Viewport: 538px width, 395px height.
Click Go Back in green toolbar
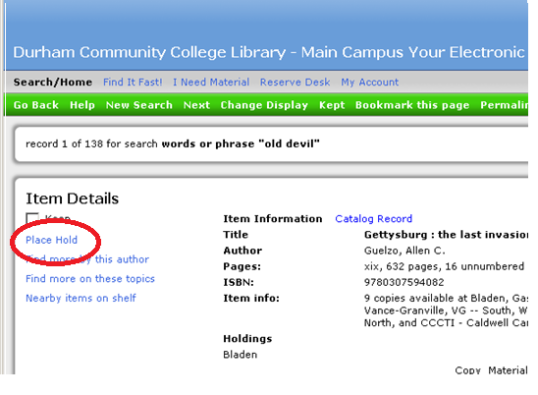36,105
